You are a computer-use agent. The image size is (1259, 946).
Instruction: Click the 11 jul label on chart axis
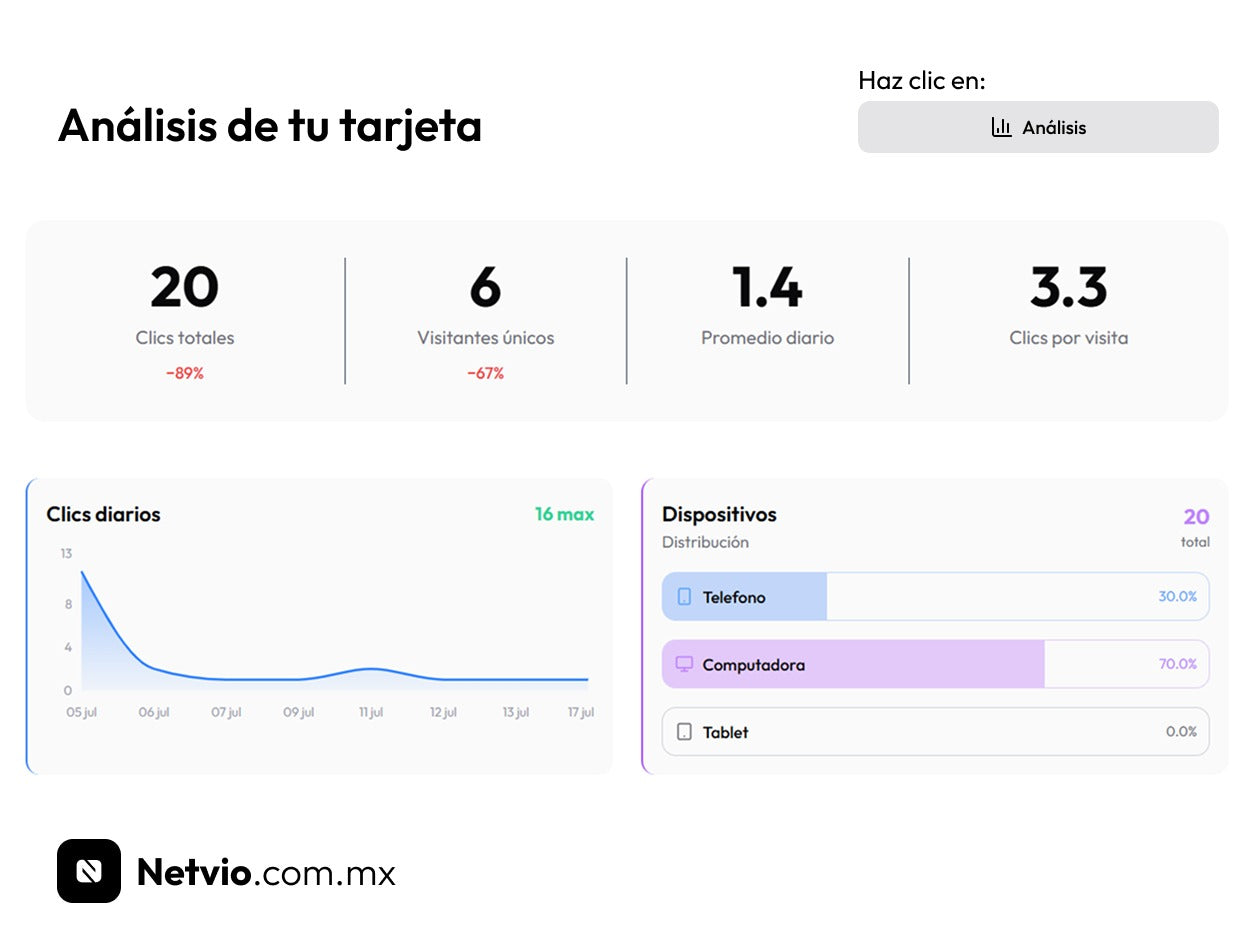pos(371,712)
